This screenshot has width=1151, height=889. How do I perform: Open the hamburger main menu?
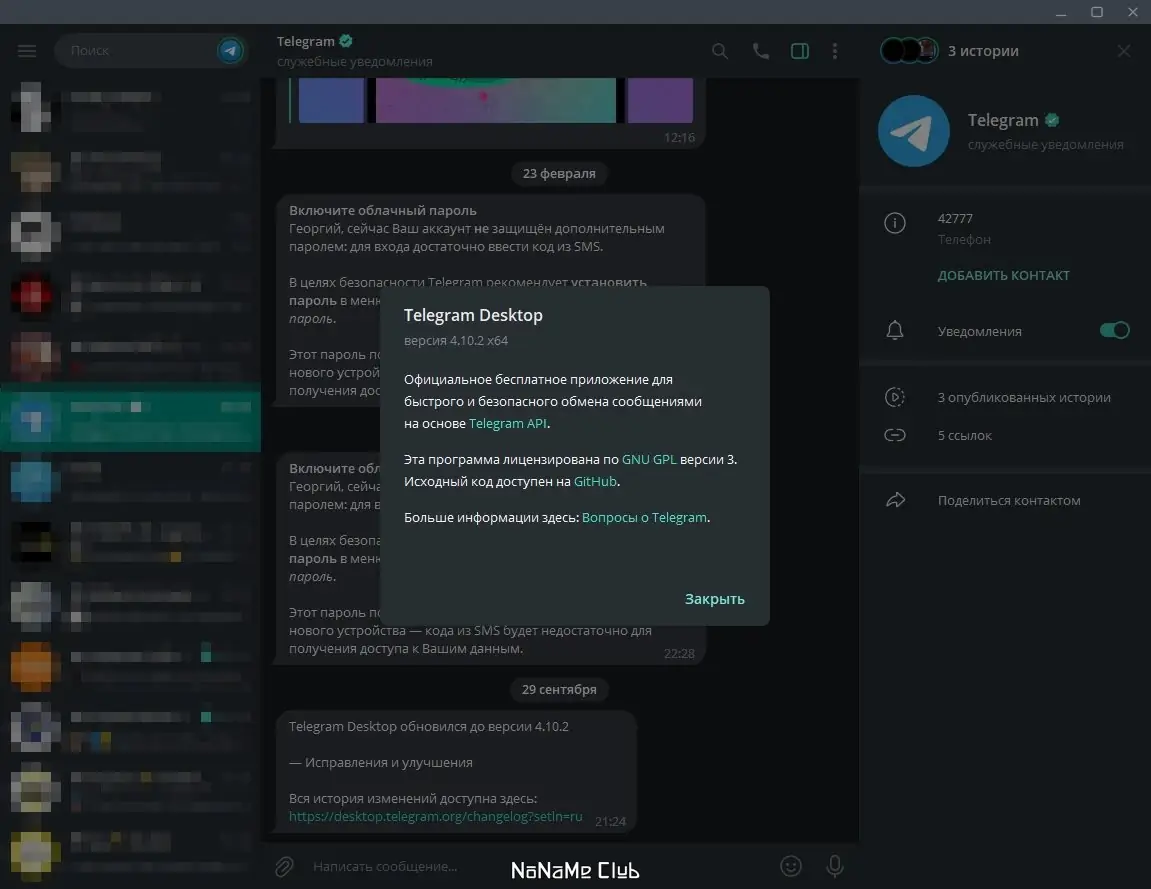[x=27, y=51]
